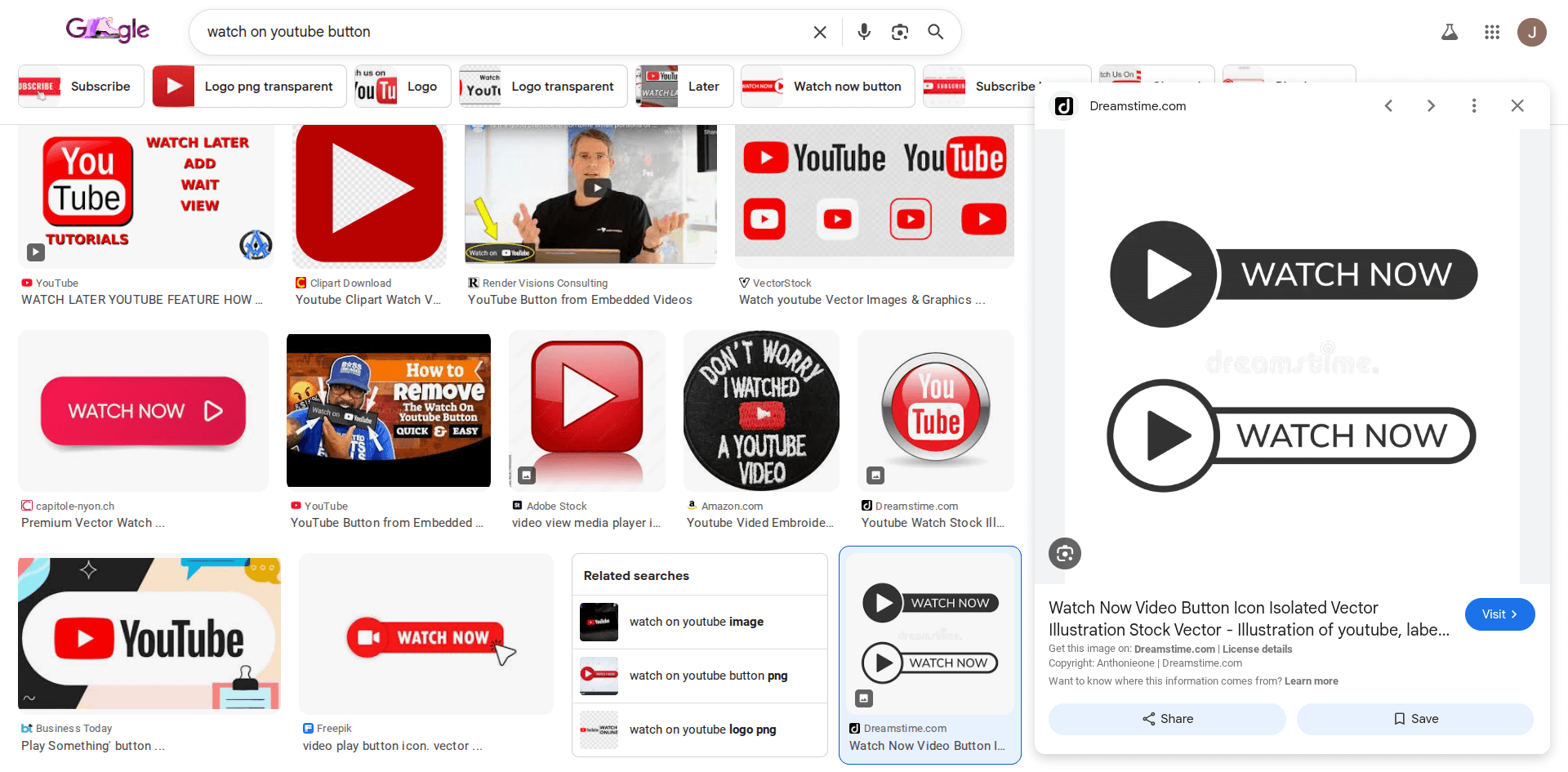Click inside the search input field

coord(490,32)
